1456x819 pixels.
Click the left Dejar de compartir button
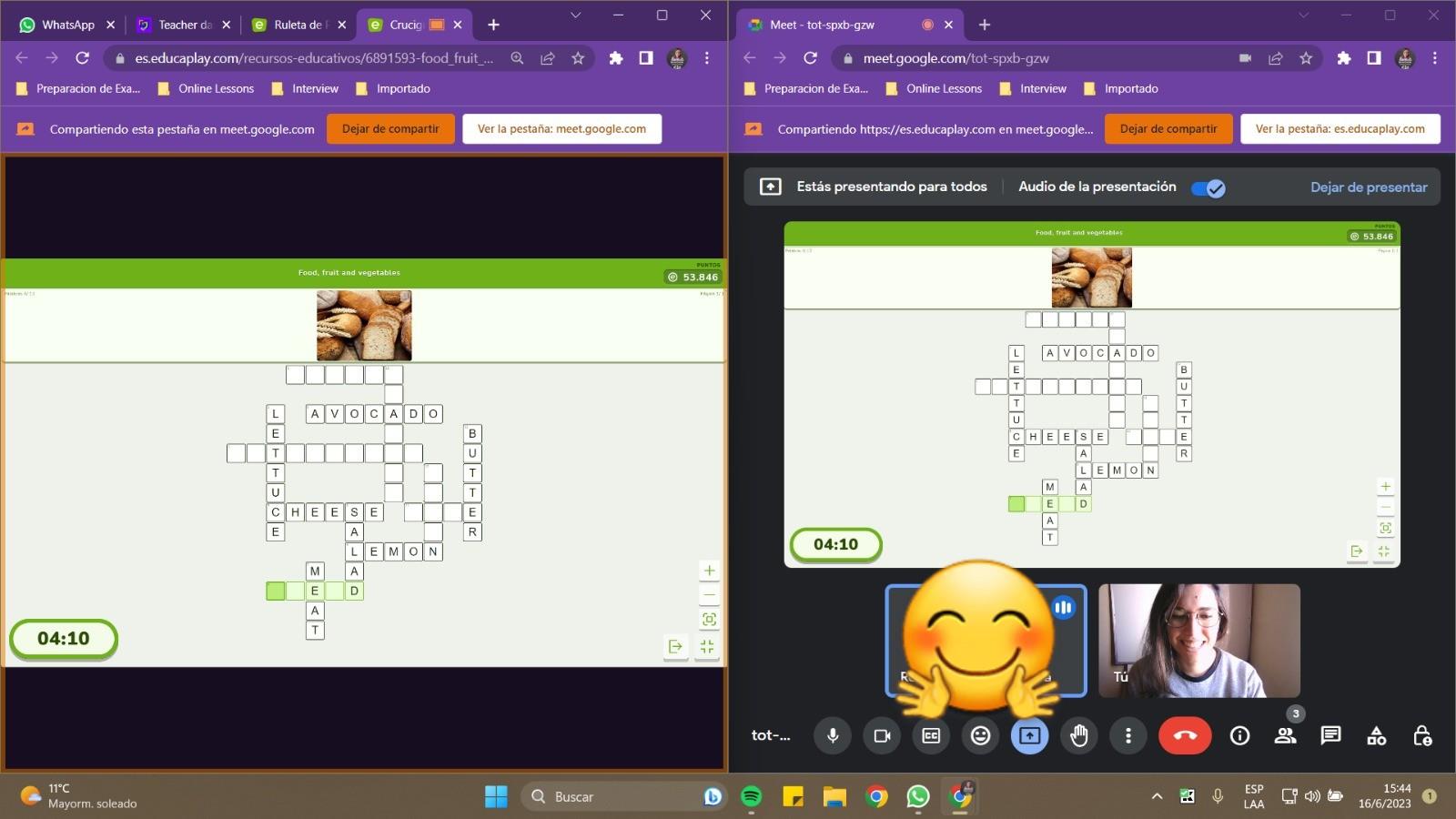pyautogui.click(x=390, y=129)
